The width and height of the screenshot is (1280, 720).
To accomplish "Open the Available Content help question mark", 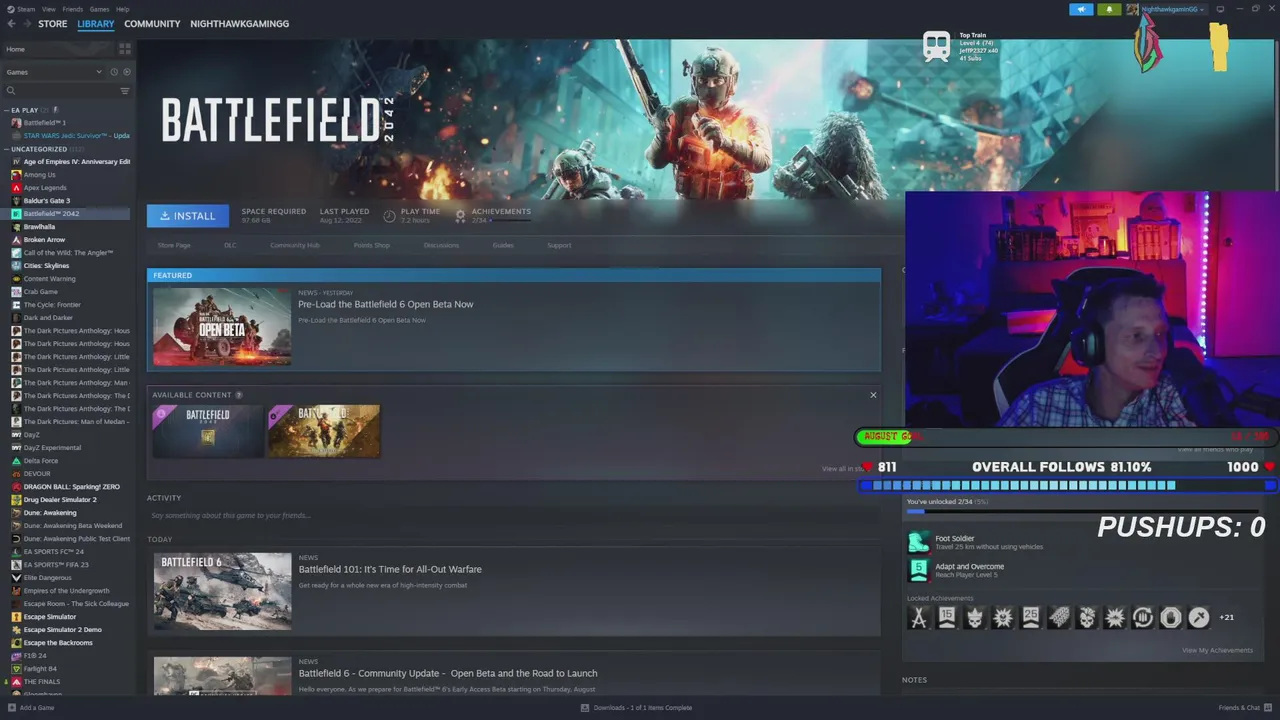I will [x=238, y=395].
